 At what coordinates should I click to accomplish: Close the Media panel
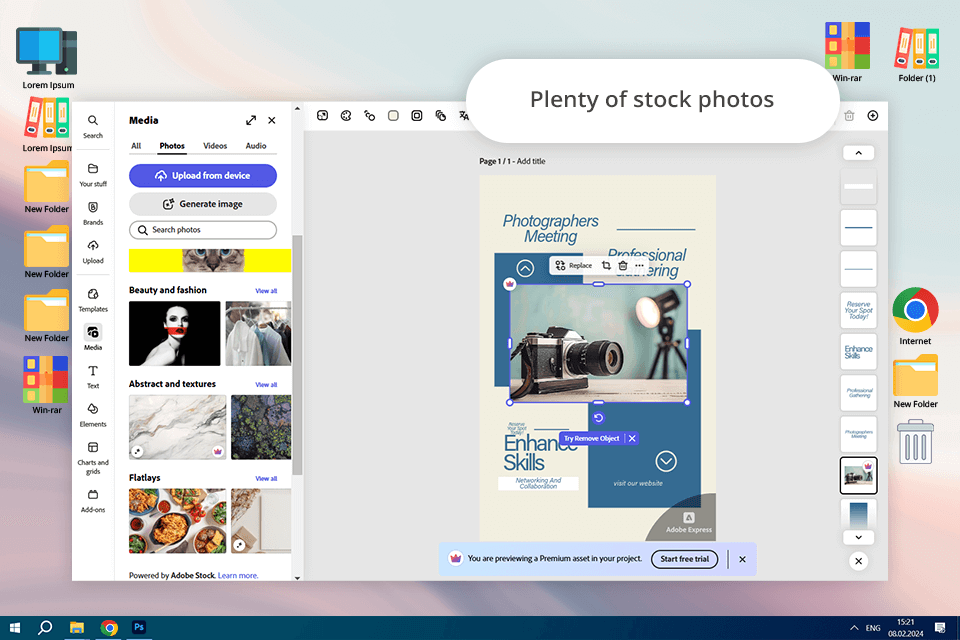tap(272, 120)
